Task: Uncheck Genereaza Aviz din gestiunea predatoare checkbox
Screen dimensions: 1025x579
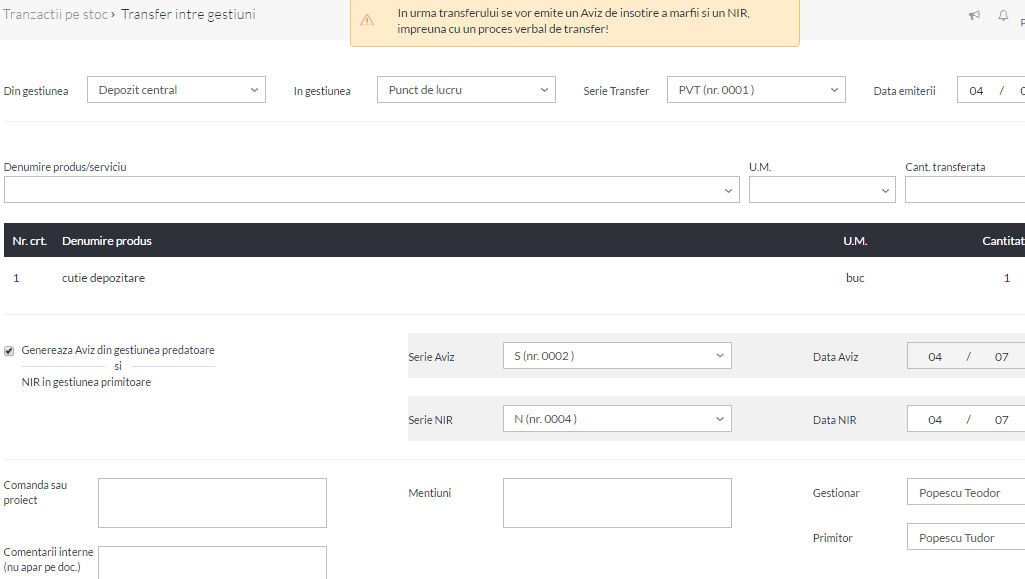Action: [x=9, y=351]
